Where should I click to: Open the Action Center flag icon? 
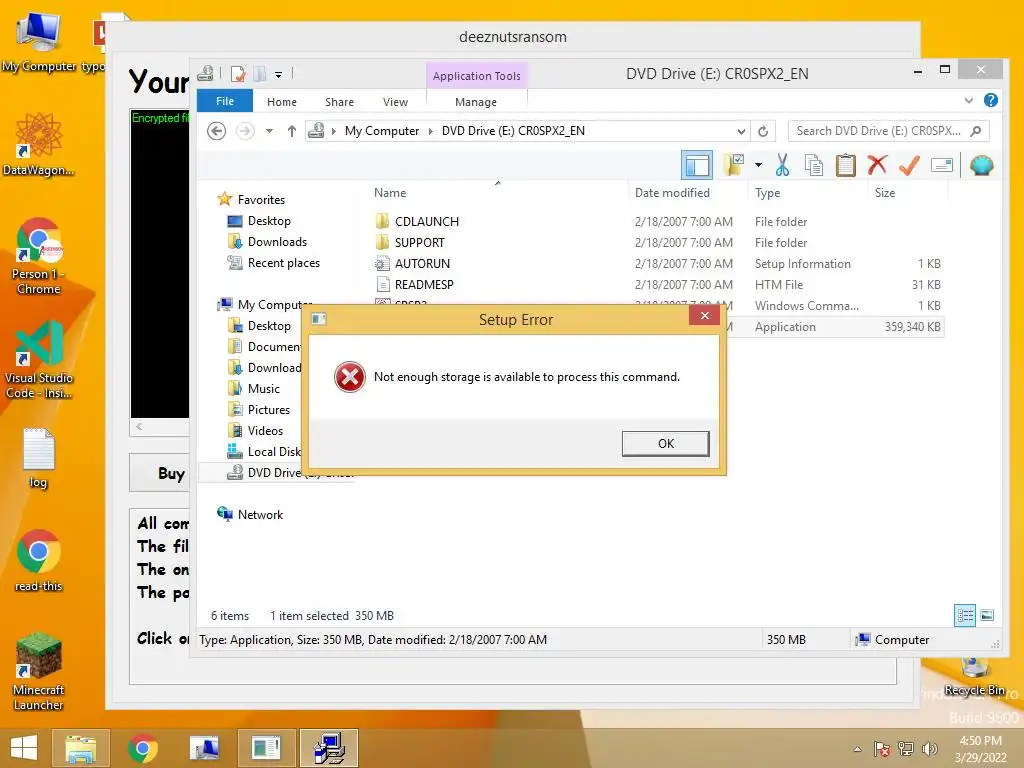pyautogui.click(x=882, y=749)
